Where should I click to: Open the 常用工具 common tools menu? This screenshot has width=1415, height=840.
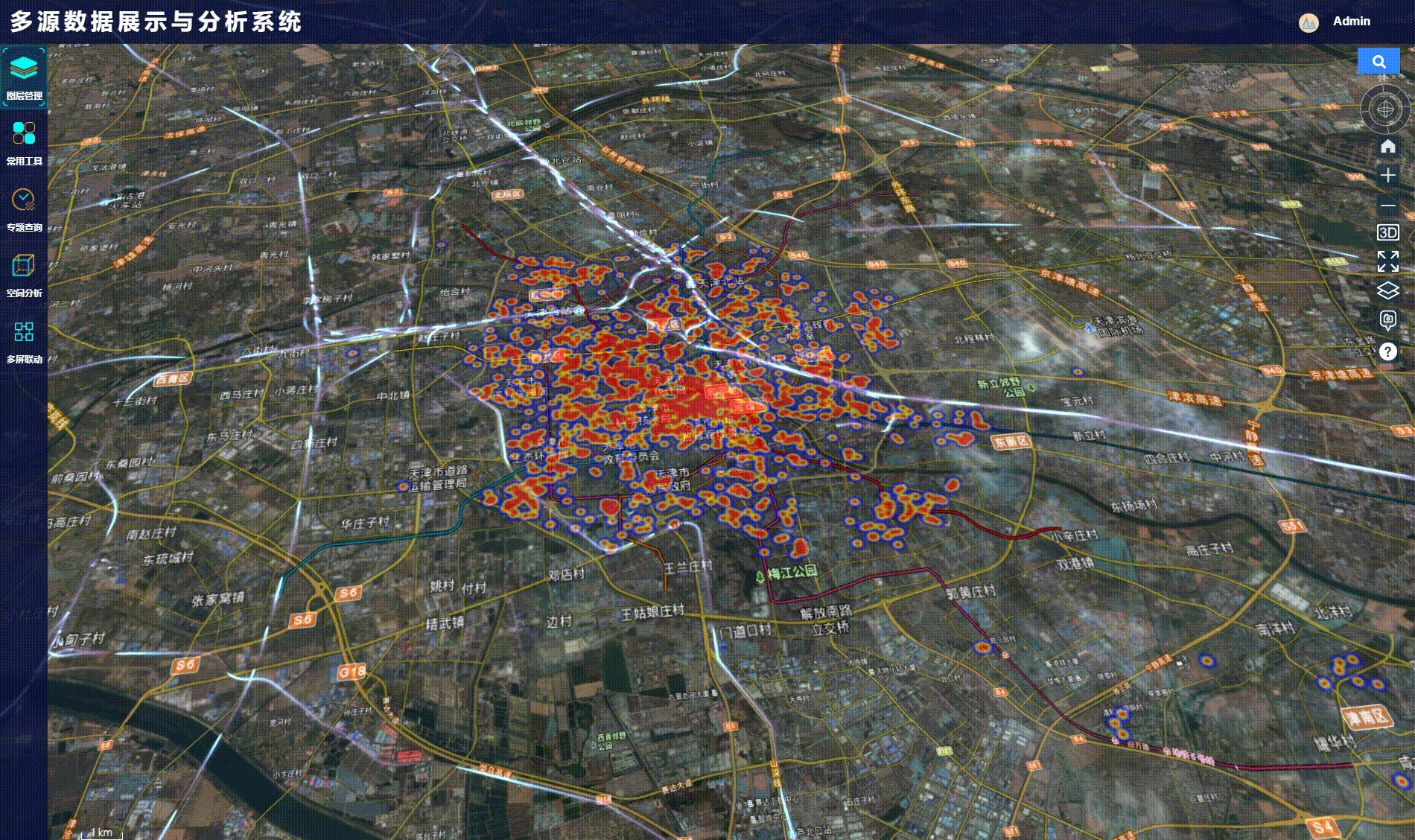point(24,142)
